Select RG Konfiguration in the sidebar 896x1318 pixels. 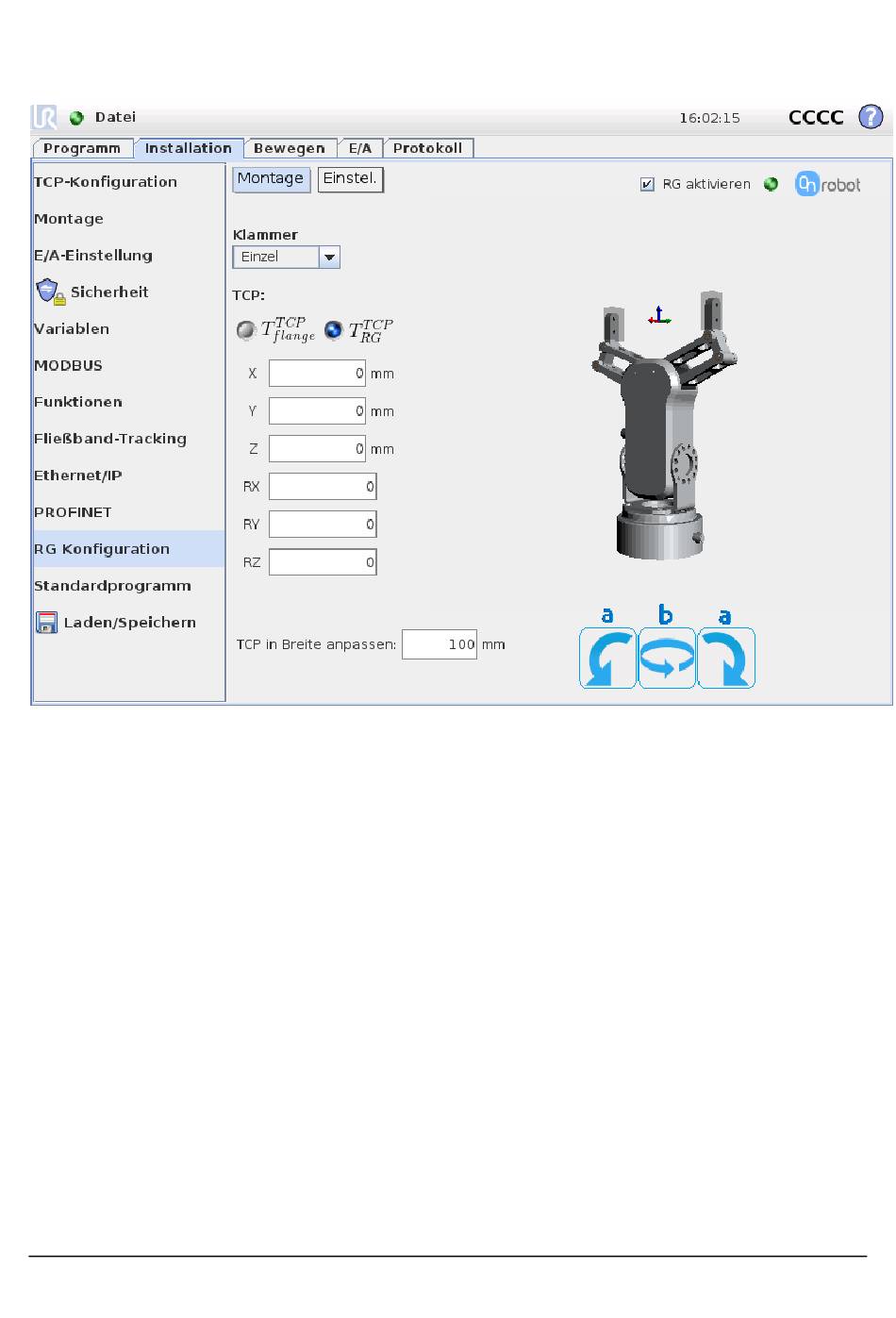pyautogui.click(x=128, y=549)
